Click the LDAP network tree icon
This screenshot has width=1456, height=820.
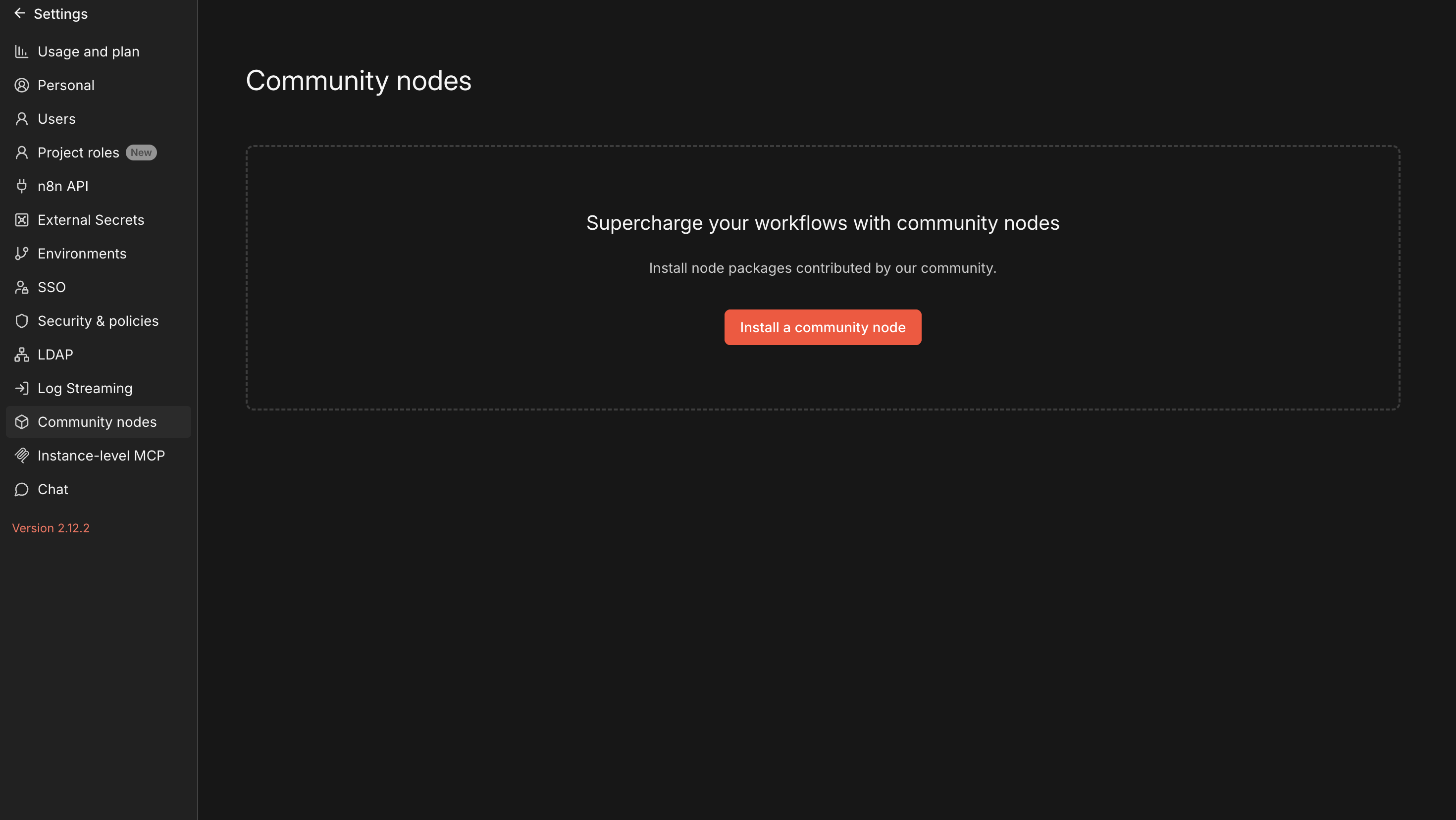[x=21, y=355]
